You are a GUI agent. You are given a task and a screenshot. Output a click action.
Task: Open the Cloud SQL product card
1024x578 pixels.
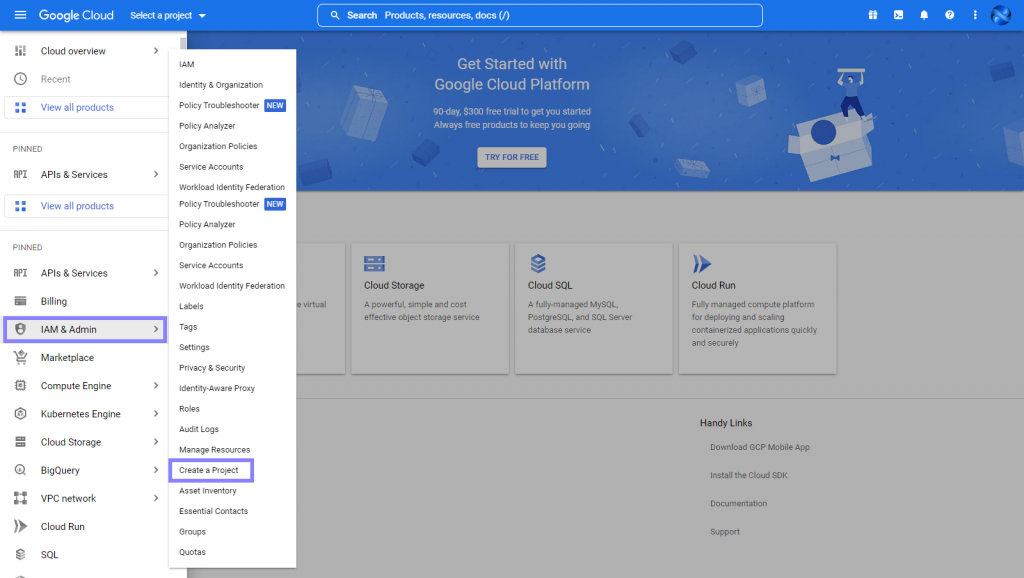(x=594, y=309)
